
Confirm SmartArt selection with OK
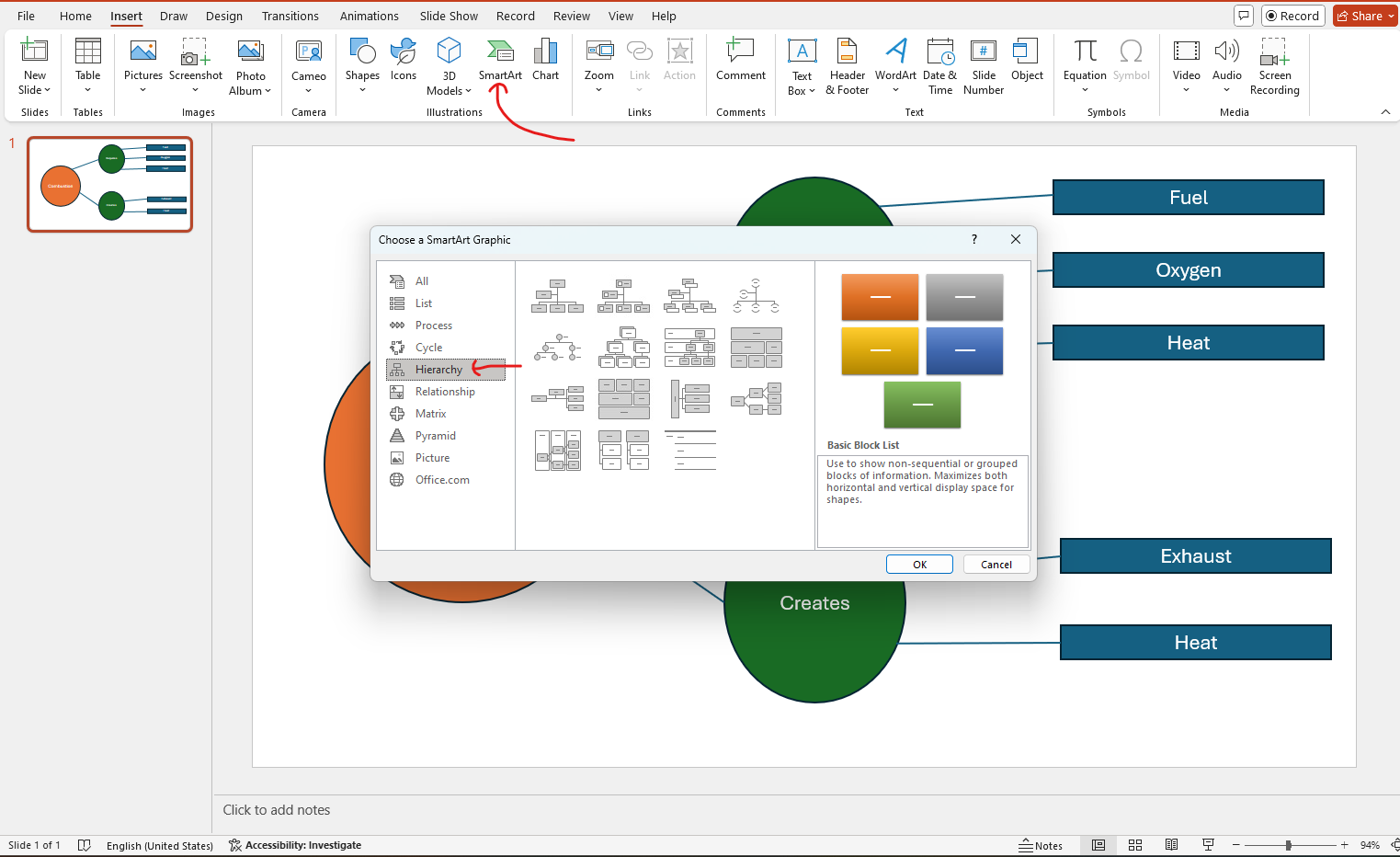pyautogui.click(x=918, y=564)
